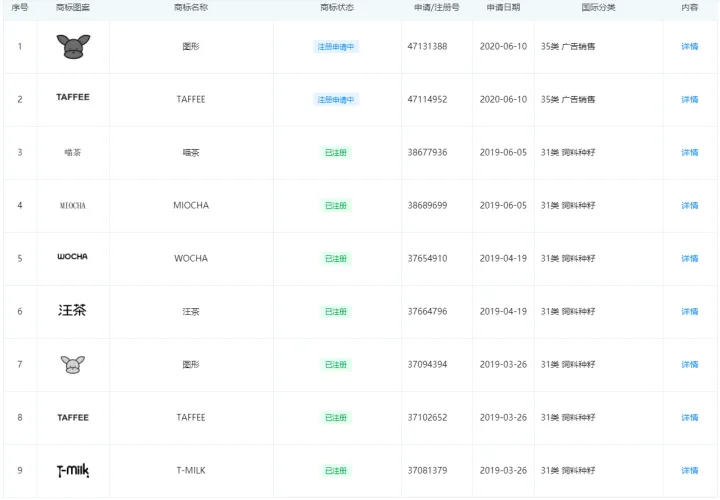Click light gray animal logo in row 7
The height and width of the screenshot is (500, 720).
tap(73, 365)
